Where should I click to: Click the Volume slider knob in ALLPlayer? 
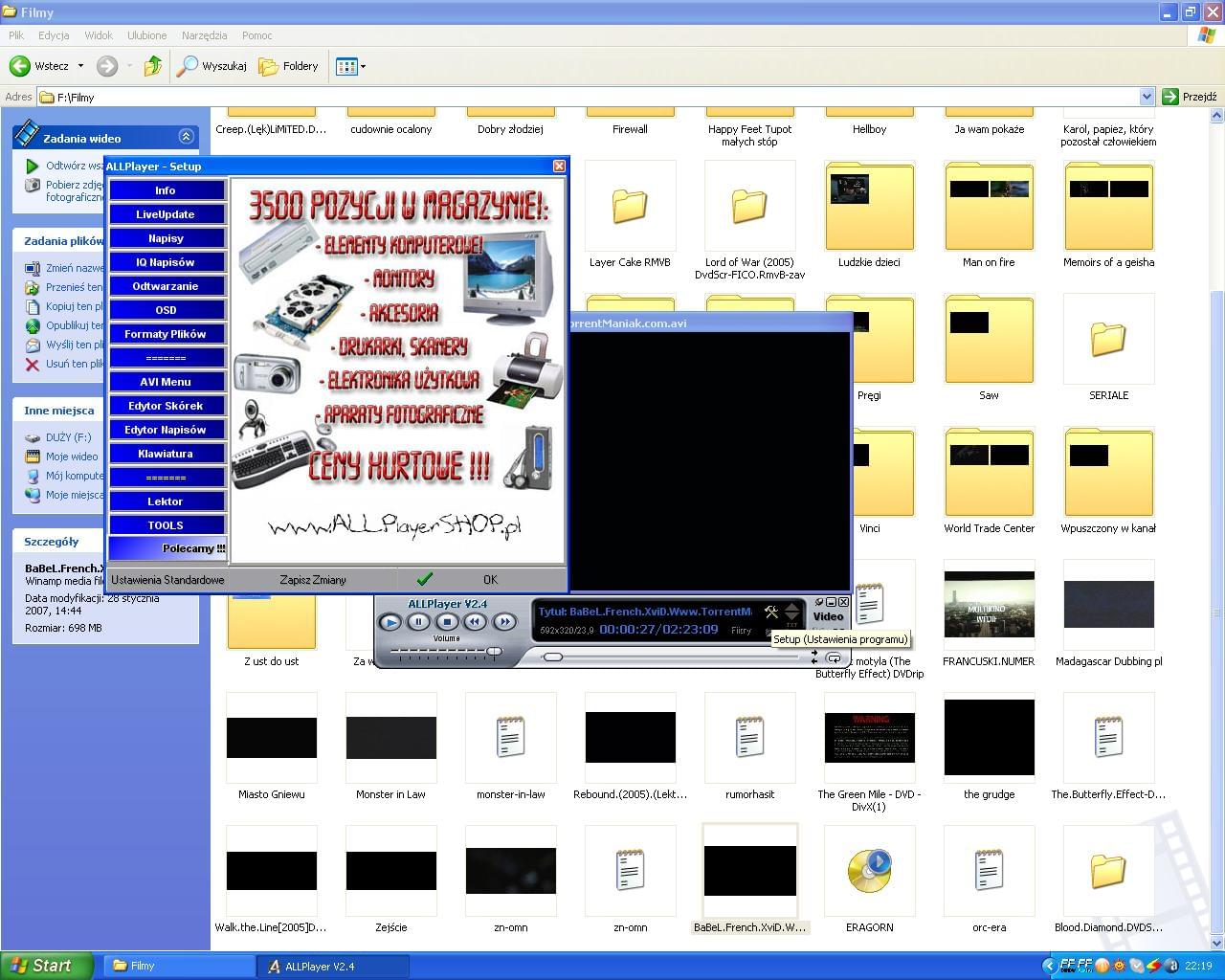494,652
